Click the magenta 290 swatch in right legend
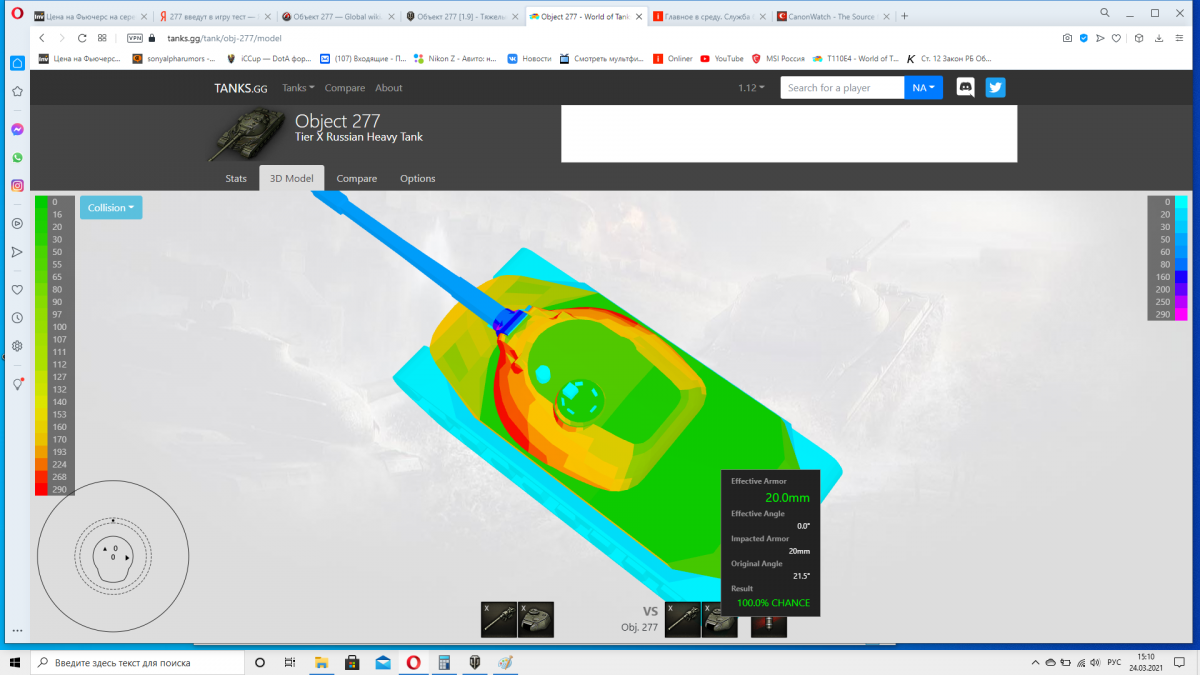The image size is (1200, 675). coord(1181,314)
